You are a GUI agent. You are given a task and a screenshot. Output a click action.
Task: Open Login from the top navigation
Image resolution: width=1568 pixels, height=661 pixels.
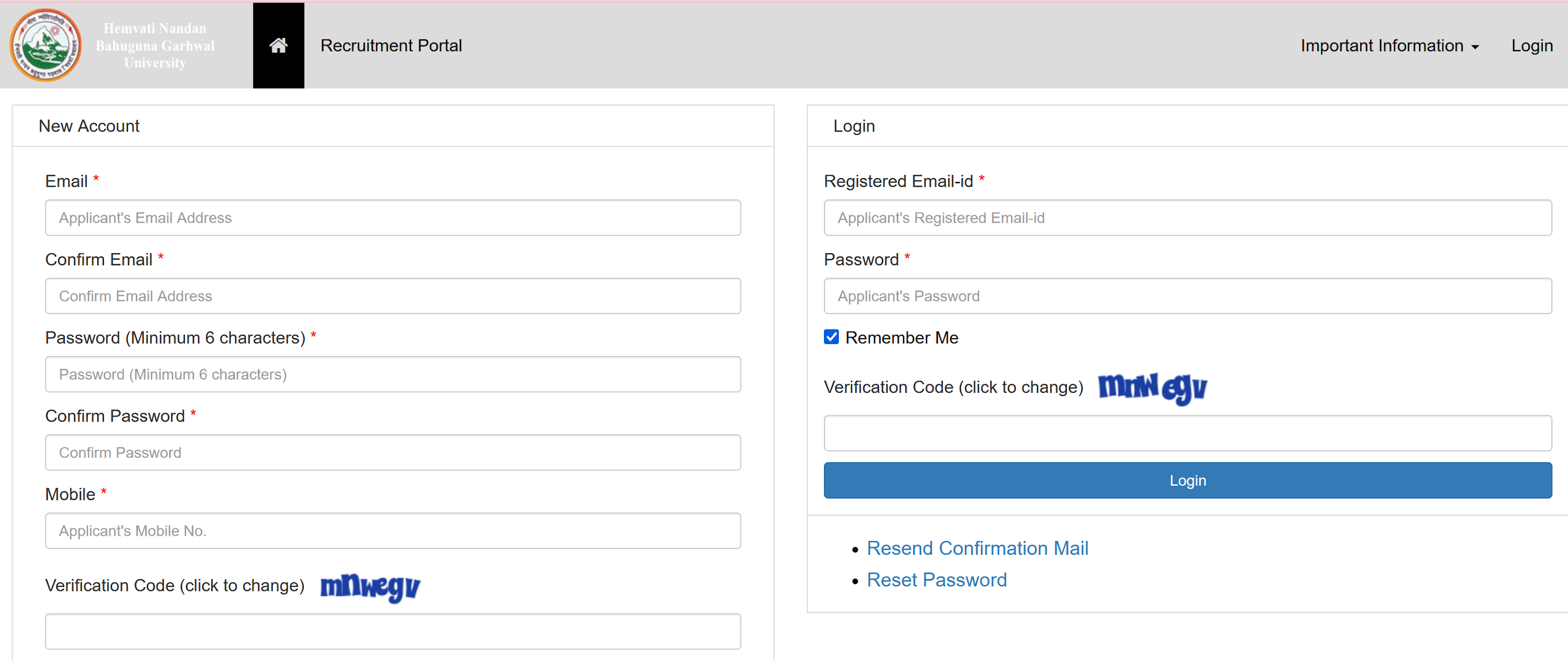coord(1531,45)
